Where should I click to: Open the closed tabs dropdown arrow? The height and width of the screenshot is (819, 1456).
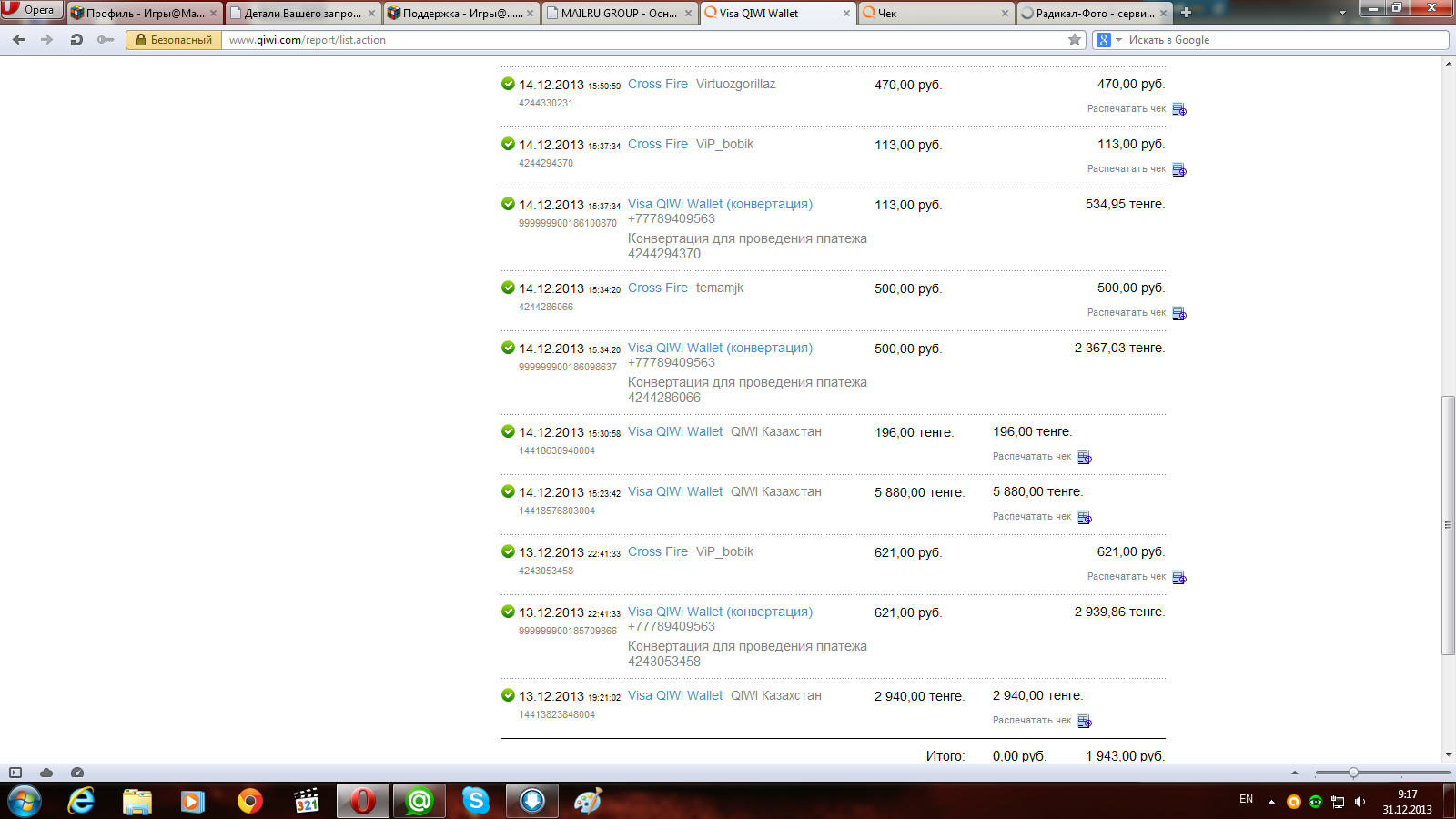(x=1342, y=13)
